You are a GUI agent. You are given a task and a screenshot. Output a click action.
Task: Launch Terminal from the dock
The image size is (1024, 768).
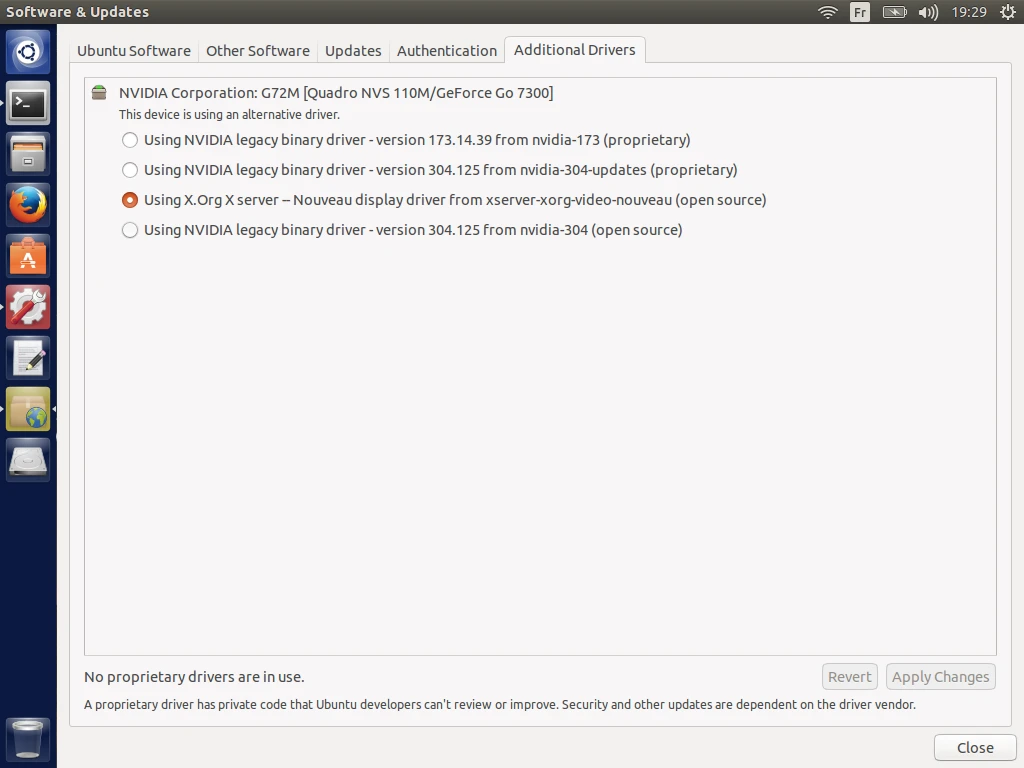point(28,103)
